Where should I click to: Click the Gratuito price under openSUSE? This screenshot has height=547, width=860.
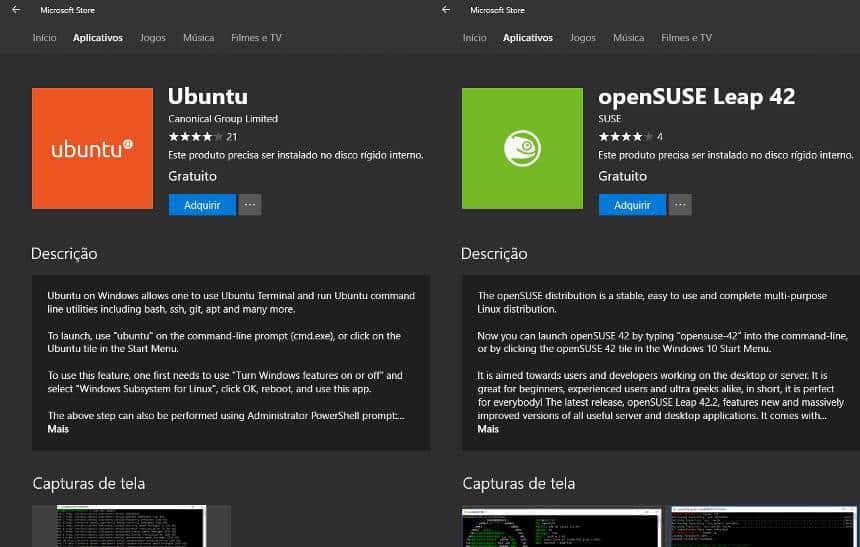click(623, 176)
